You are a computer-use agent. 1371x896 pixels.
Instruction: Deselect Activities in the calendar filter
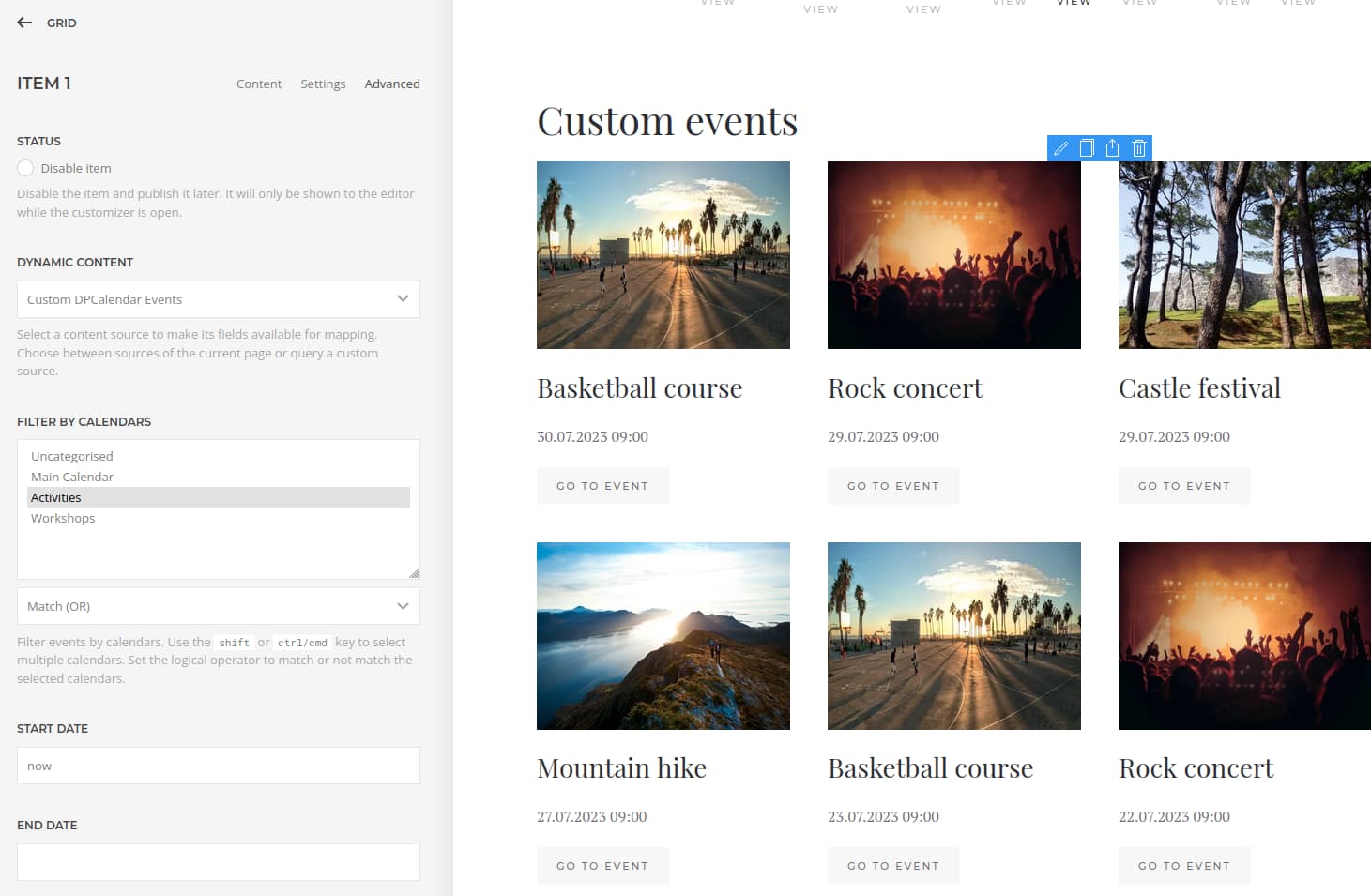(x=55, y=497)
